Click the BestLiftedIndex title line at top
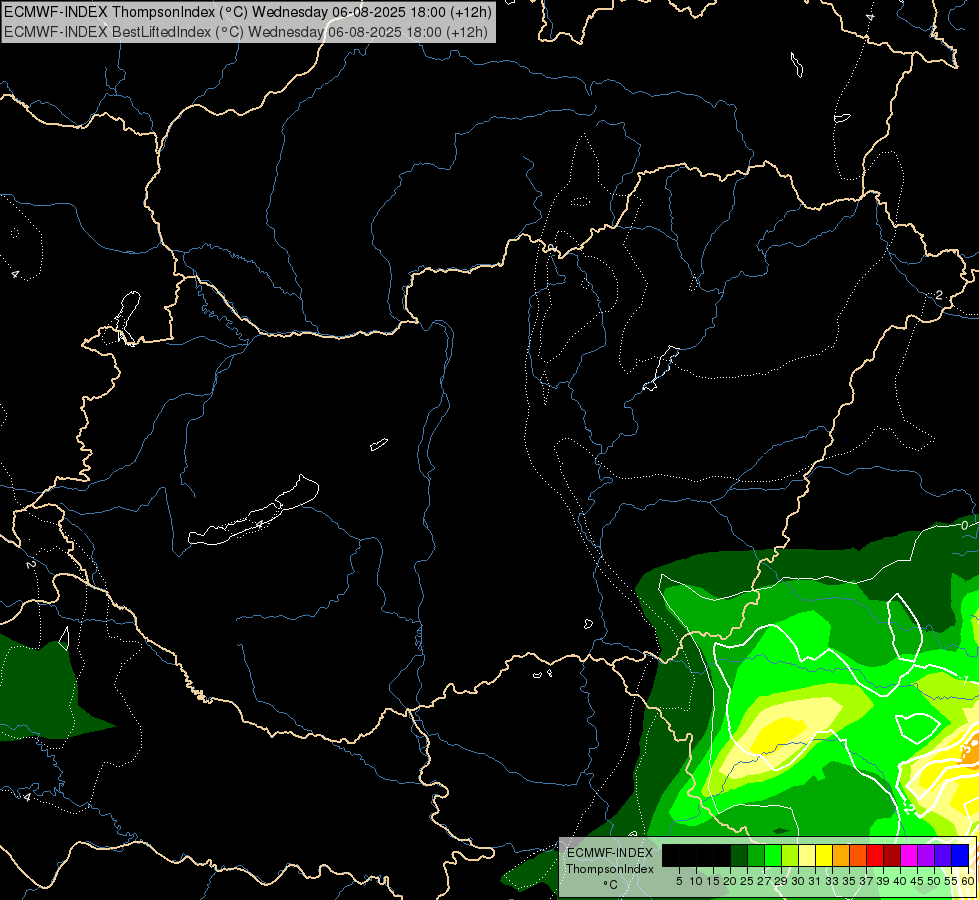 [x=247, y=32]
